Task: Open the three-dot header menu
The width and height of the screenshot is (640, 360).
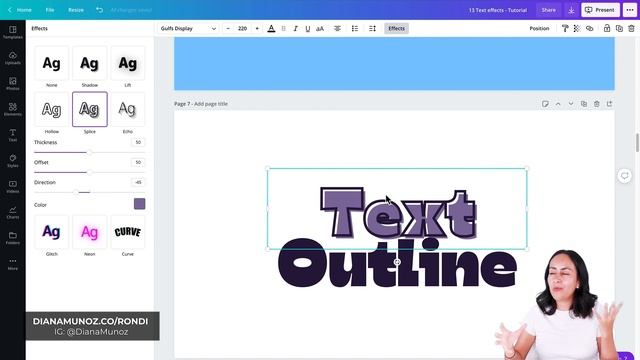Action: pos(630,10)
